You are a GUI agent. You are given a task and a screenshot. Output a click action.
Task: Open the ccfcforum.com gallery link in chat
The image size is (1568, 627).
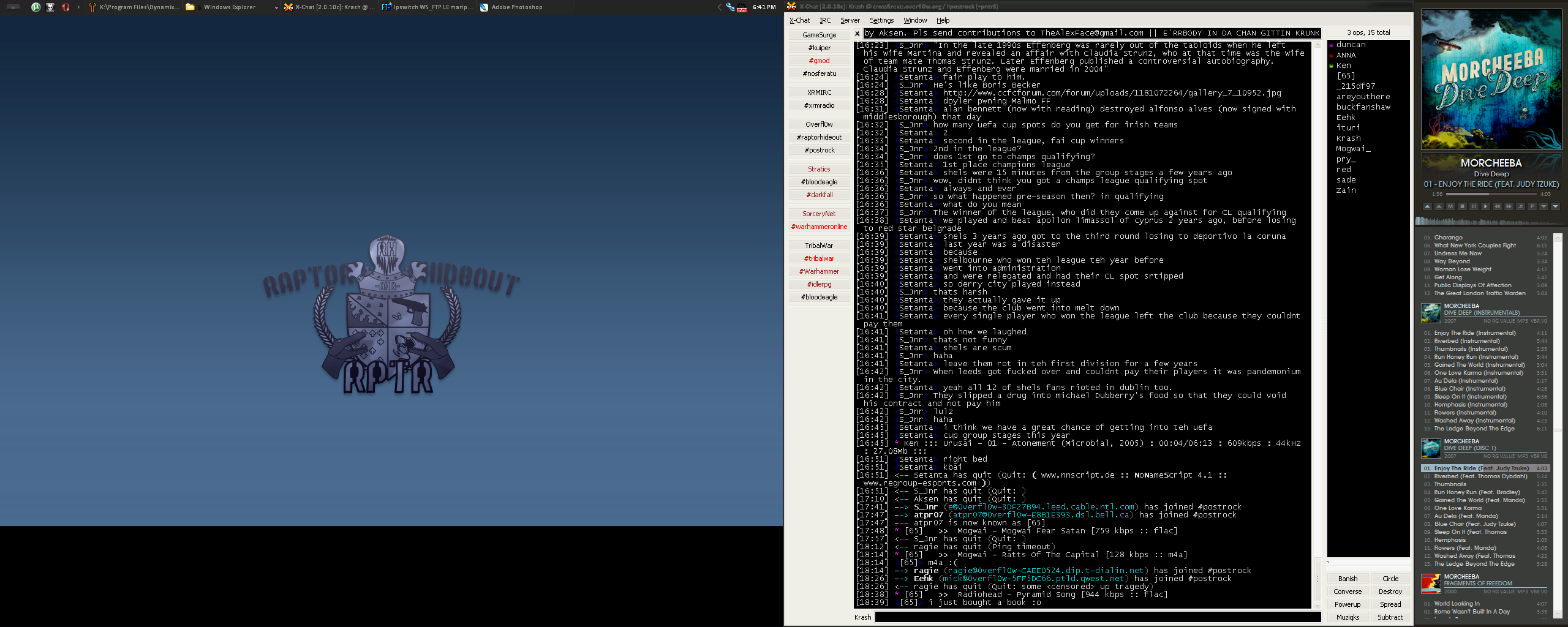coord(1112,93)
